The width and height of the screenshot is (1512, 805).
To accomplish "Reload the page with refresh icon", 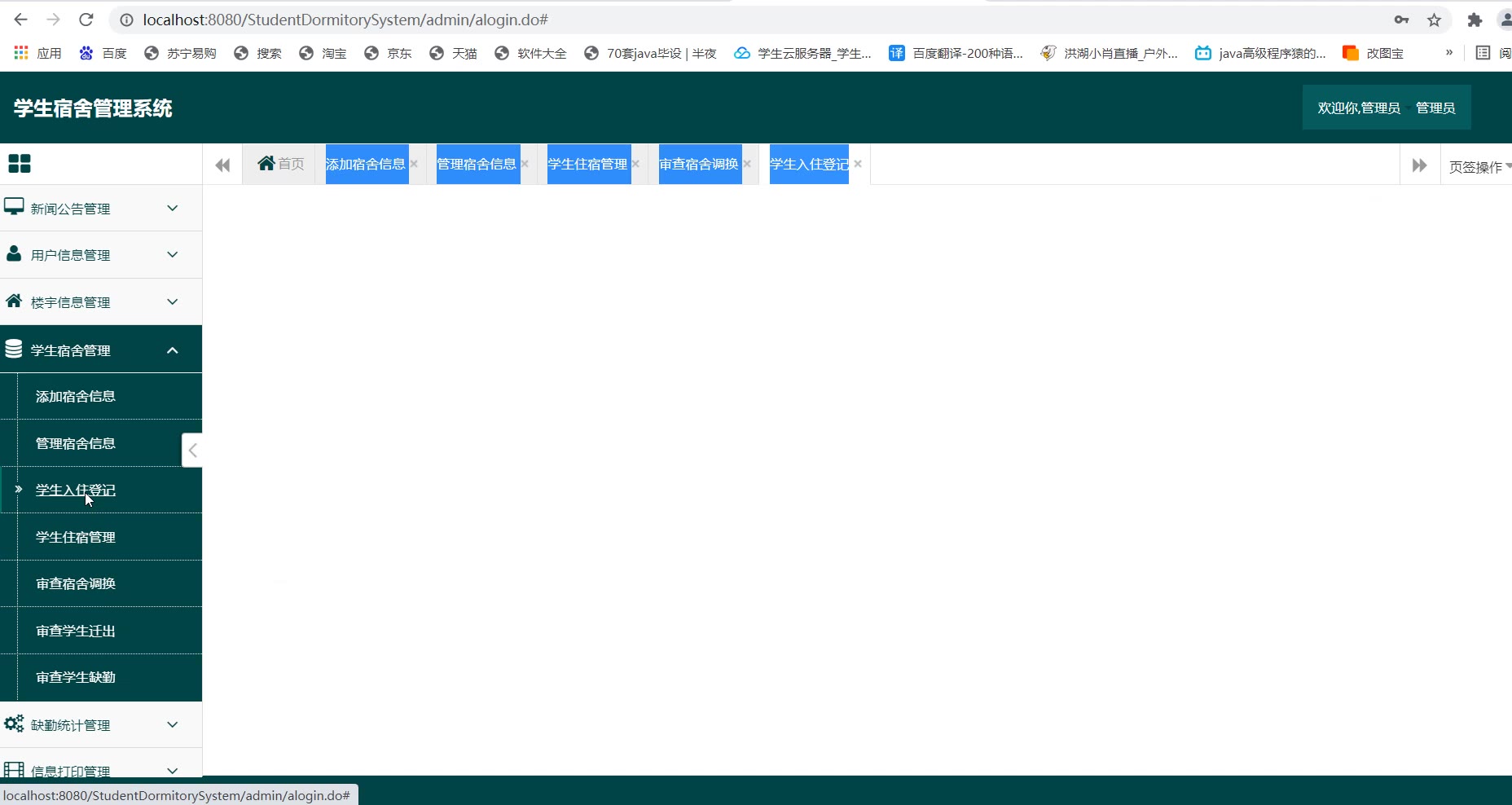I will 86,20.
